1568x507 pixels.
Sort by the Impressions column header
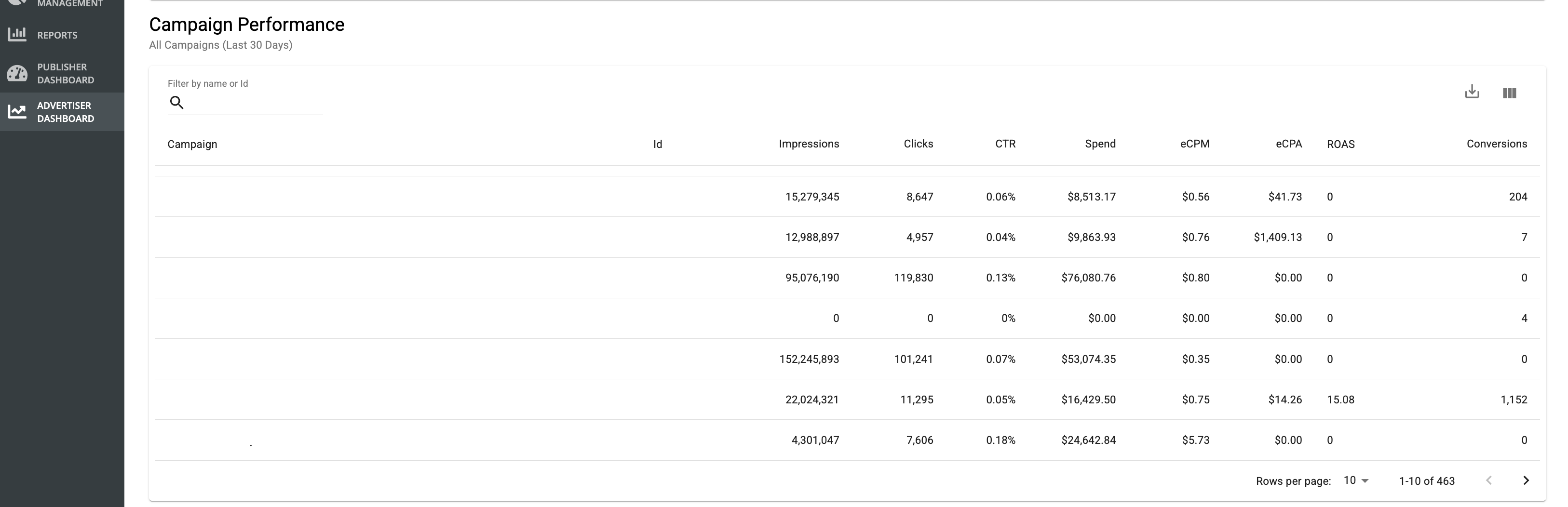coord(809,144)
